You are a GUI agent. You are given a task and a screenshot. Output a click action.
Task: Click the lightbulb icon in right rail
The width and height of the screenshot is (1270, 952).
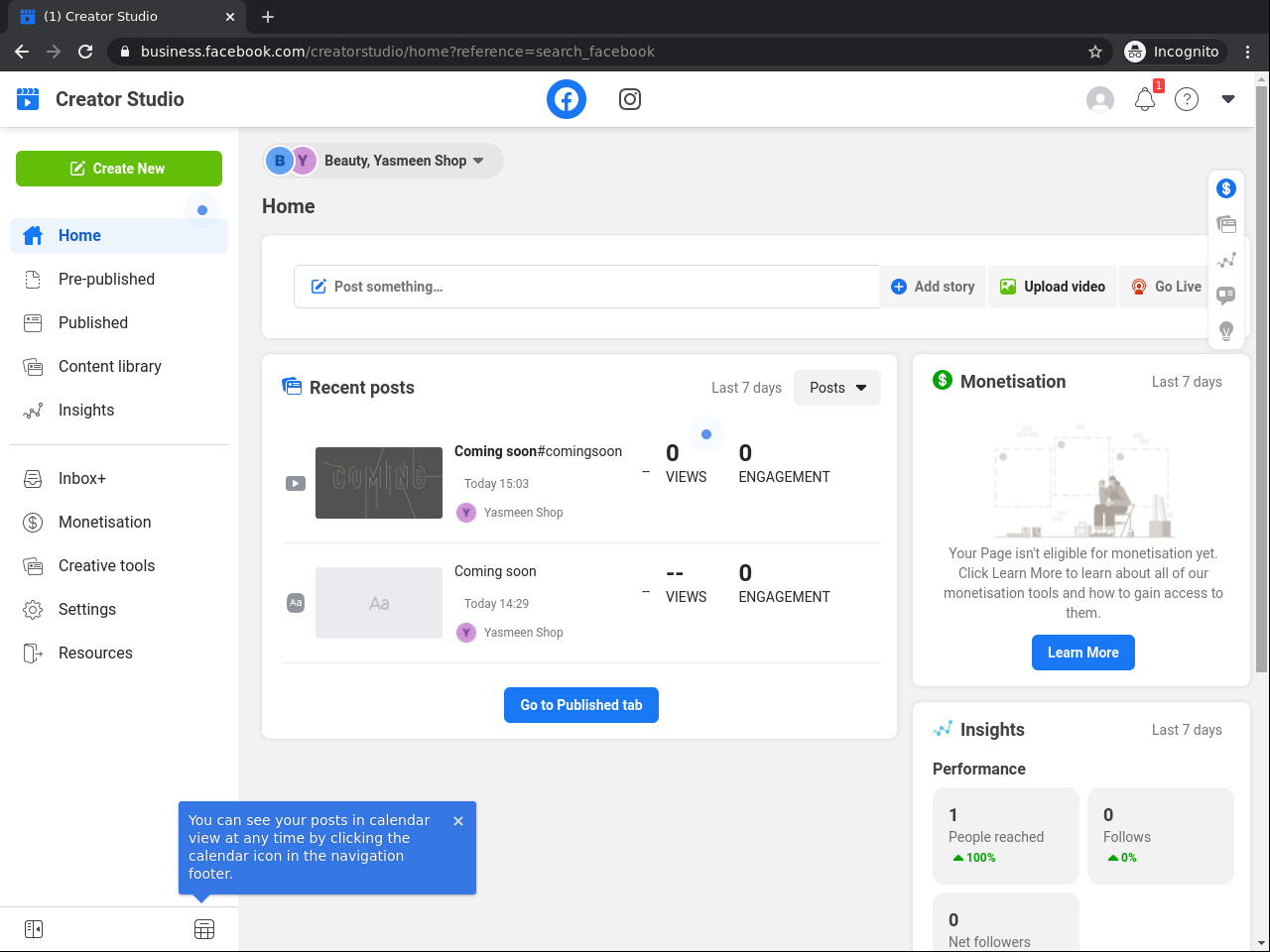tap(1226, 331)
